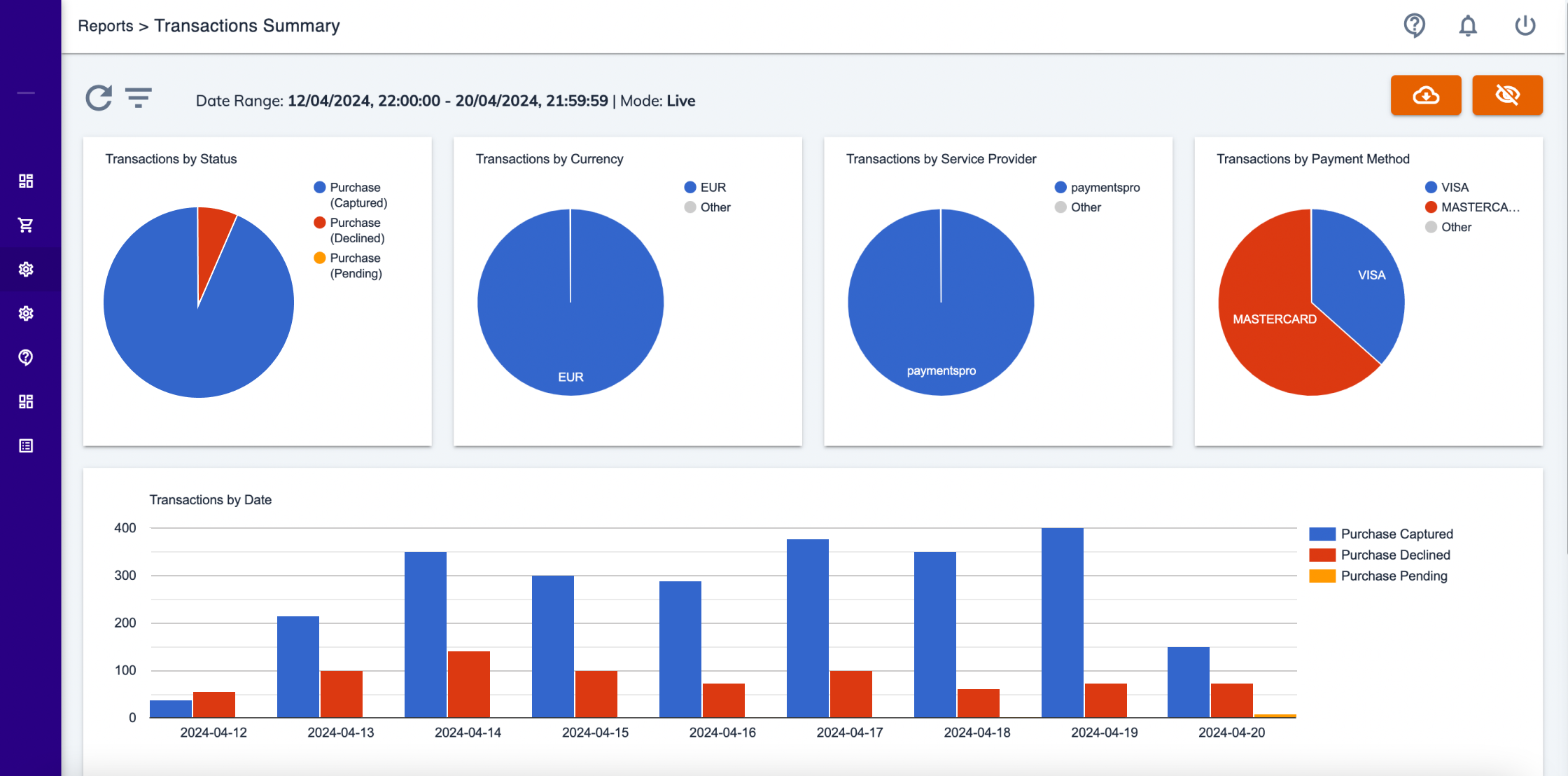Image resolution: width=1568 pixels, height=776 pixels.
Task: Click Other in the Currency legend
Action: [x=707, y=207]
